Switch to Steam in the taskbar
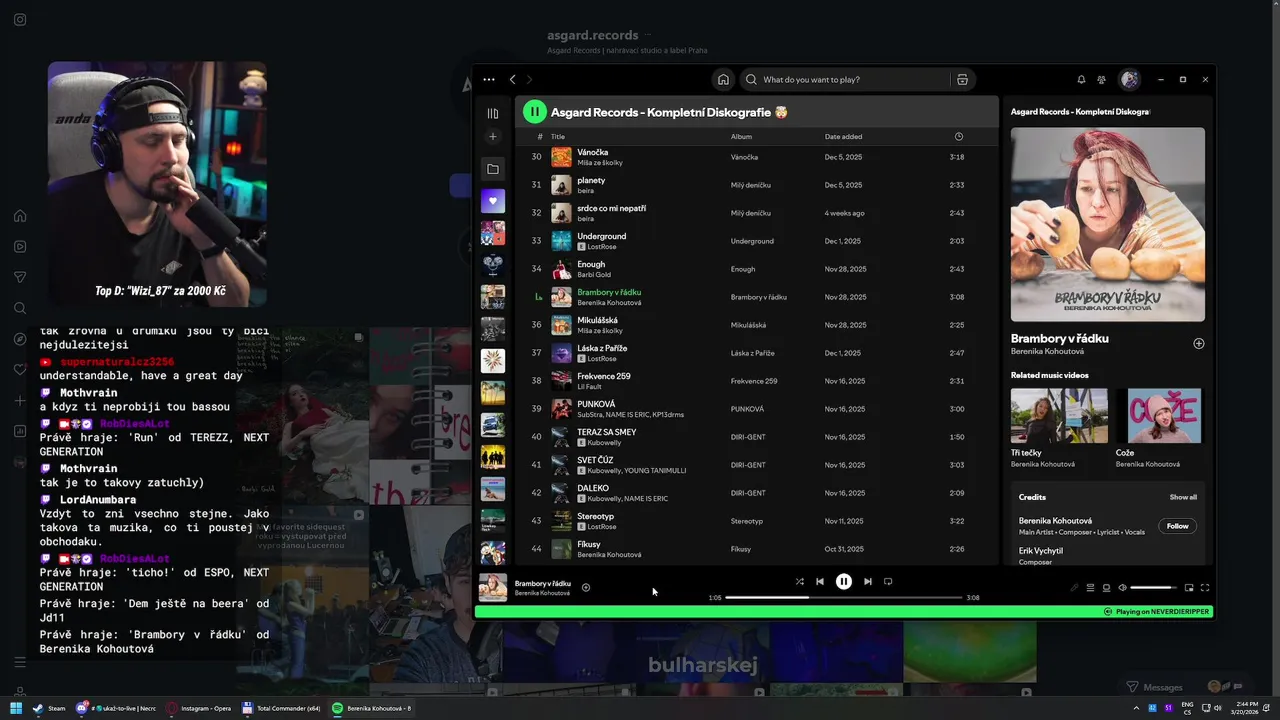The image size is (1280, 720). point(49,708)
